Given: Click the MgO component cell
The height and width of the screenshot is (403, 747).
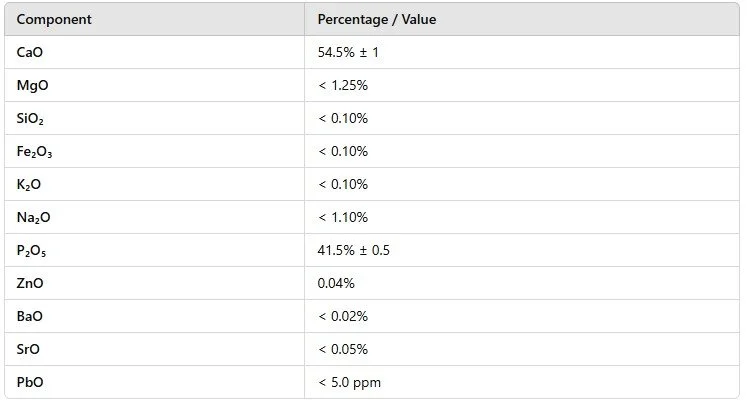Looking at the screenshot, I should 32,86.
